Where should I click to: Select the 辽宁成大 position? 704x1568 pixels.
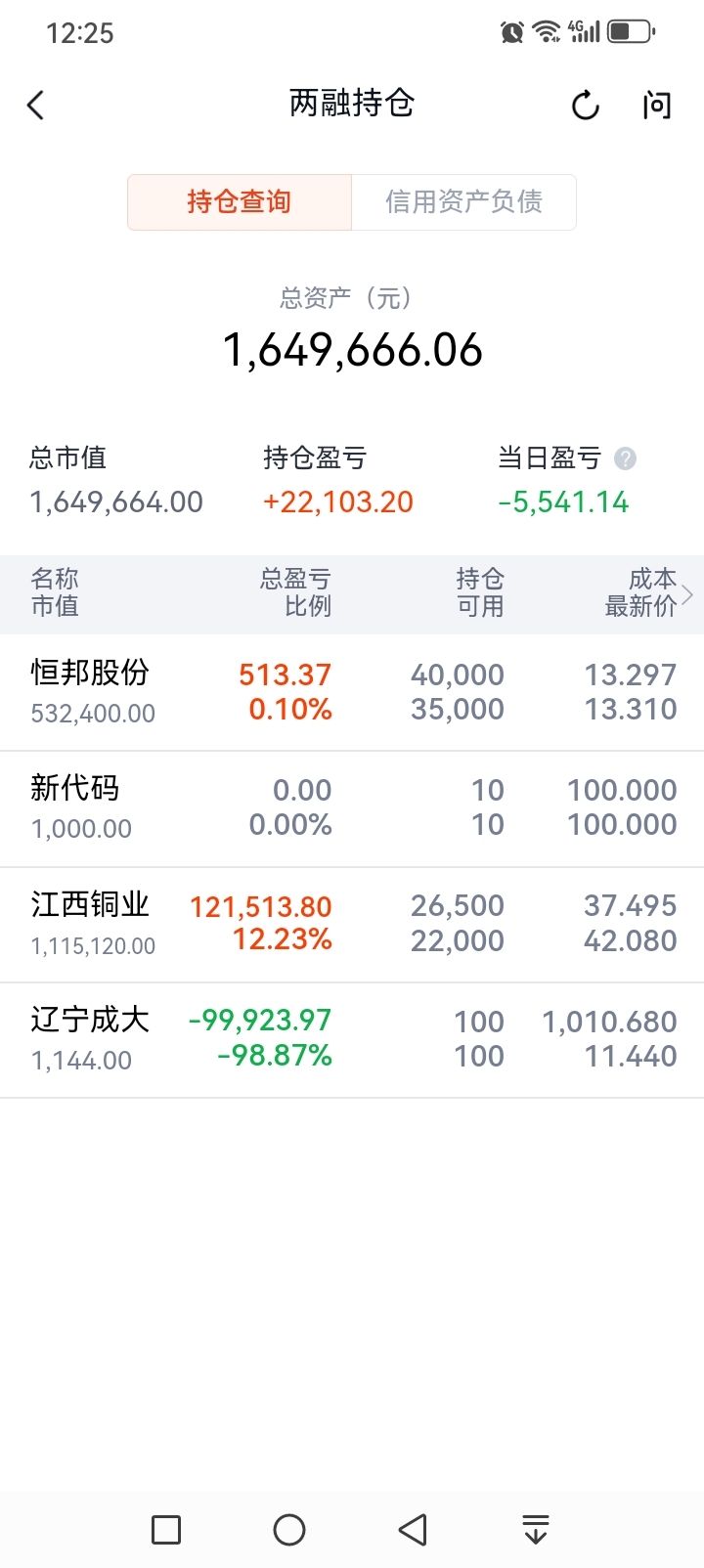(x=352, y=1039)
